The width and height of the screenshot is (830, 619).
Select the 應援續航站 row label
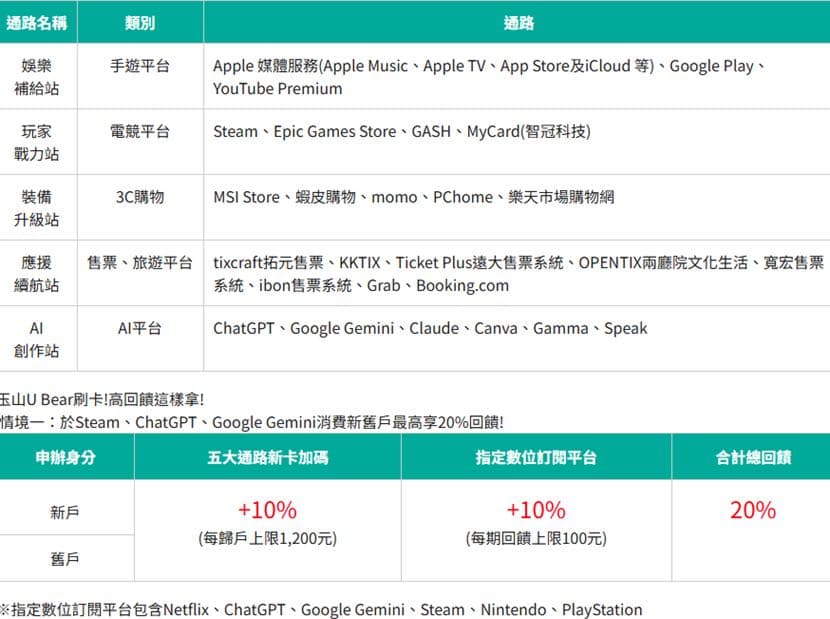coord(37,274)
